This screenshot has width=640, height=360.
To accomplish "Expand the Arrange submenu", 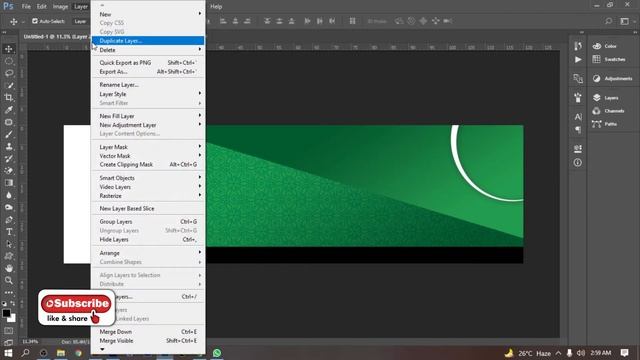I will (x=148, y=253).
